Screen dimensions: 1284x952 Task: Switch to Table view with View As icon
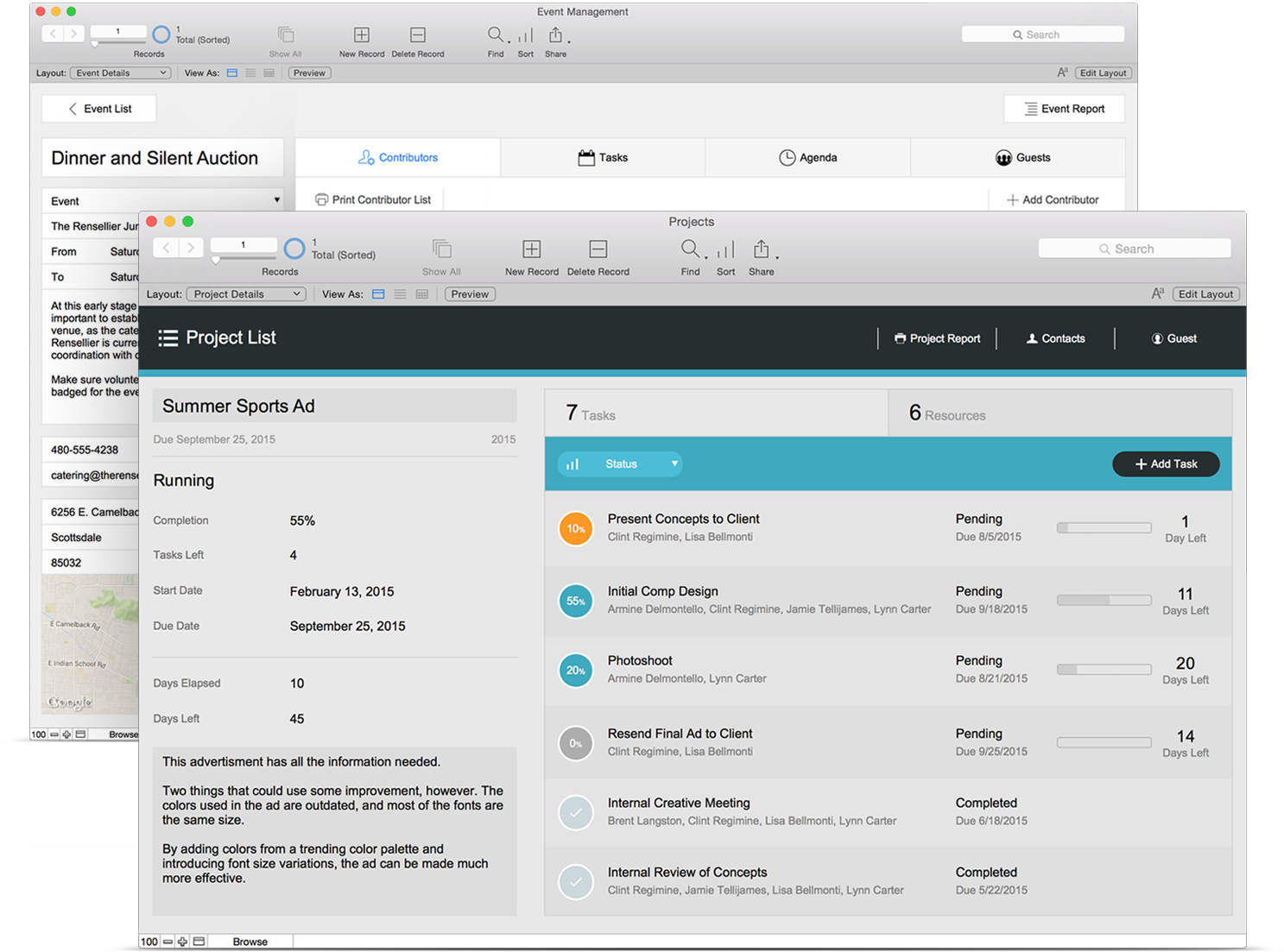(421, 293)
